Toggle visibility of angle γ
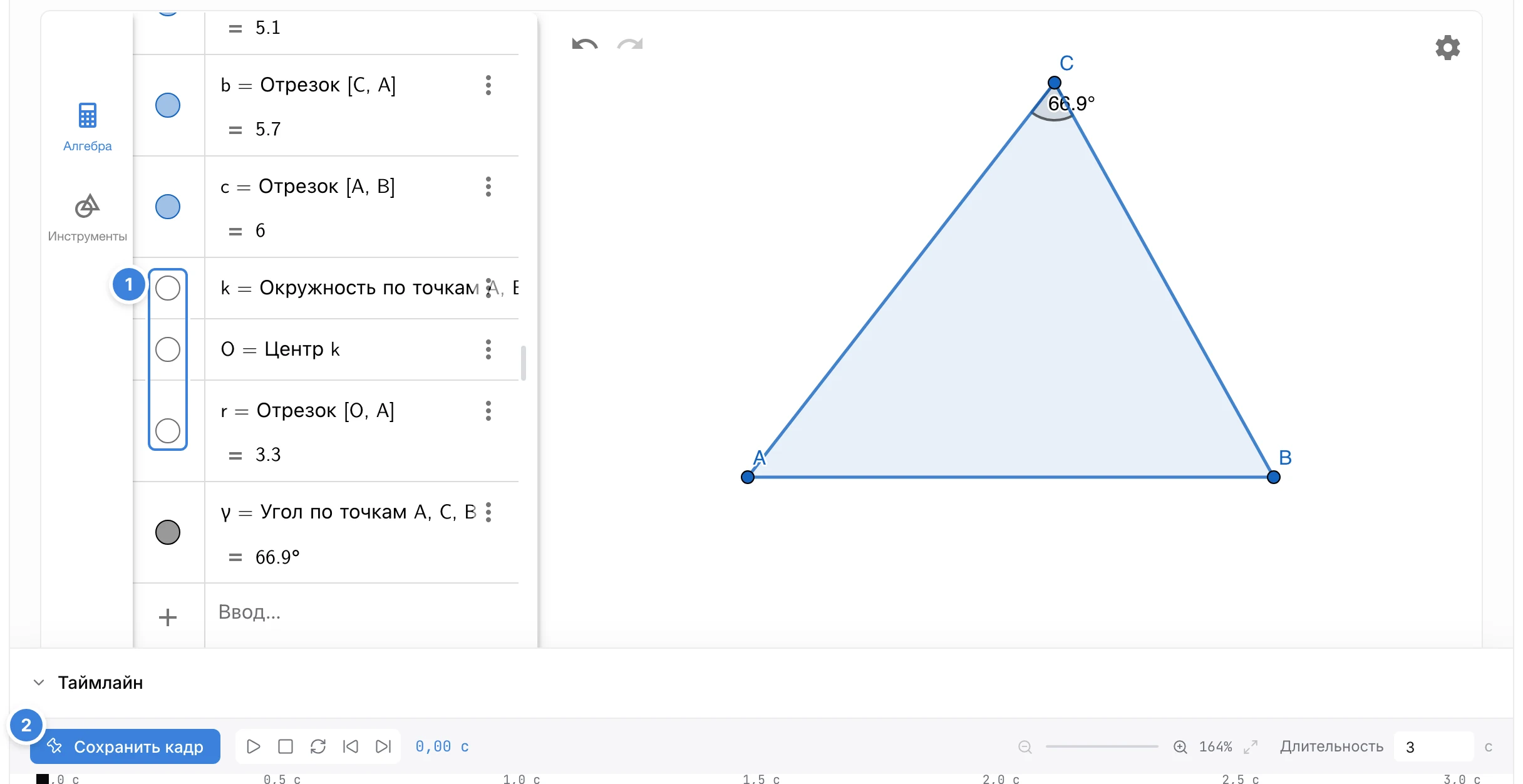The image size is (1523, 784). [168, 532]
